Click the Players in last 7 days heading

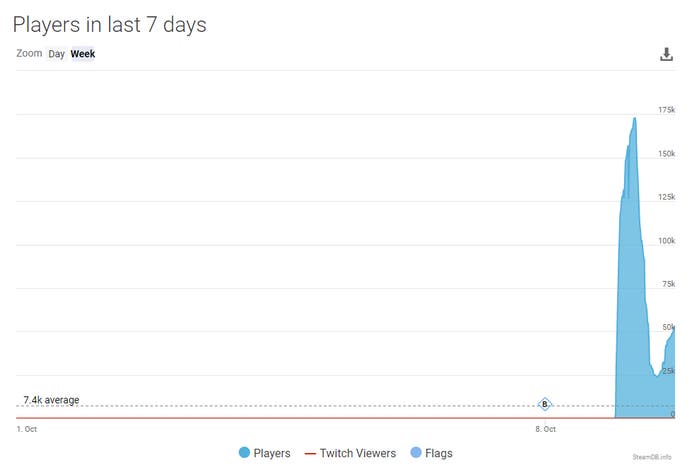110,25
